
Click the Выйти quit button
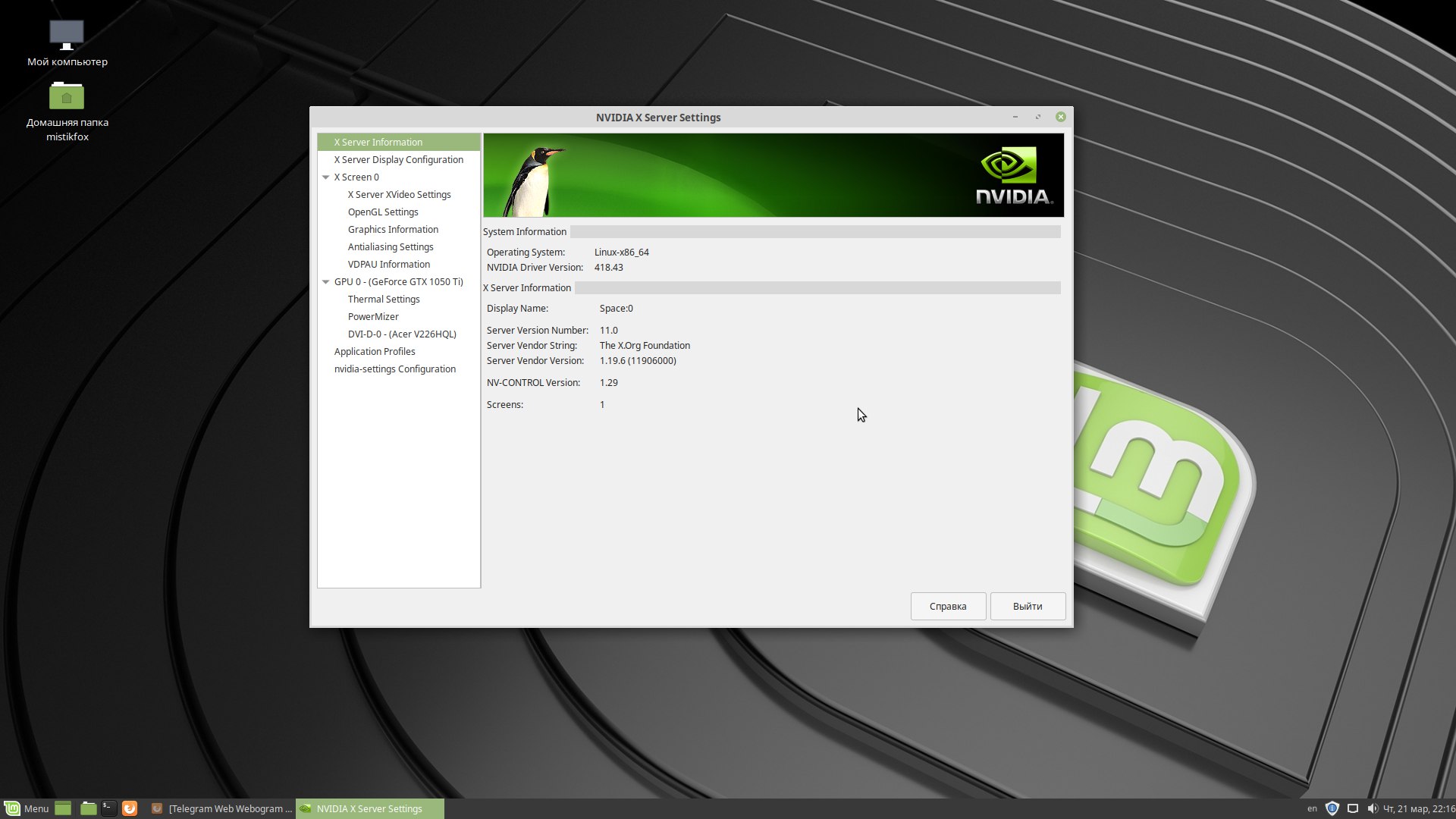1028,606
